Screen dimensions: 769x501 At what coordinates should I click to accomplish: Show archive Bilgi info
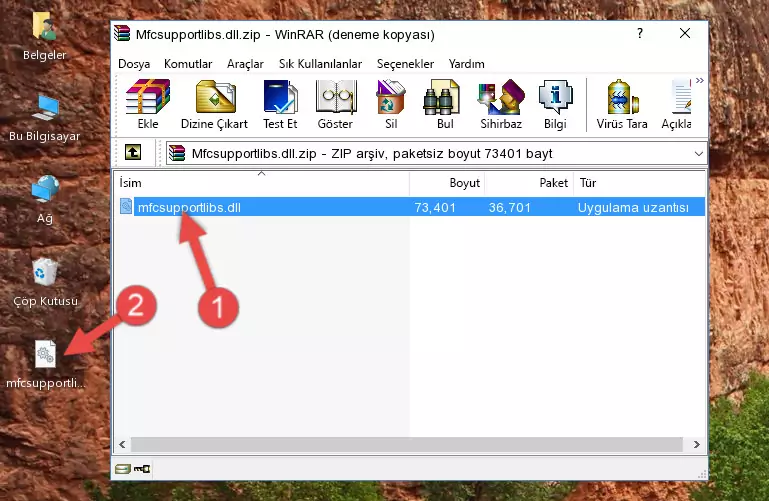tap(555, 104)
